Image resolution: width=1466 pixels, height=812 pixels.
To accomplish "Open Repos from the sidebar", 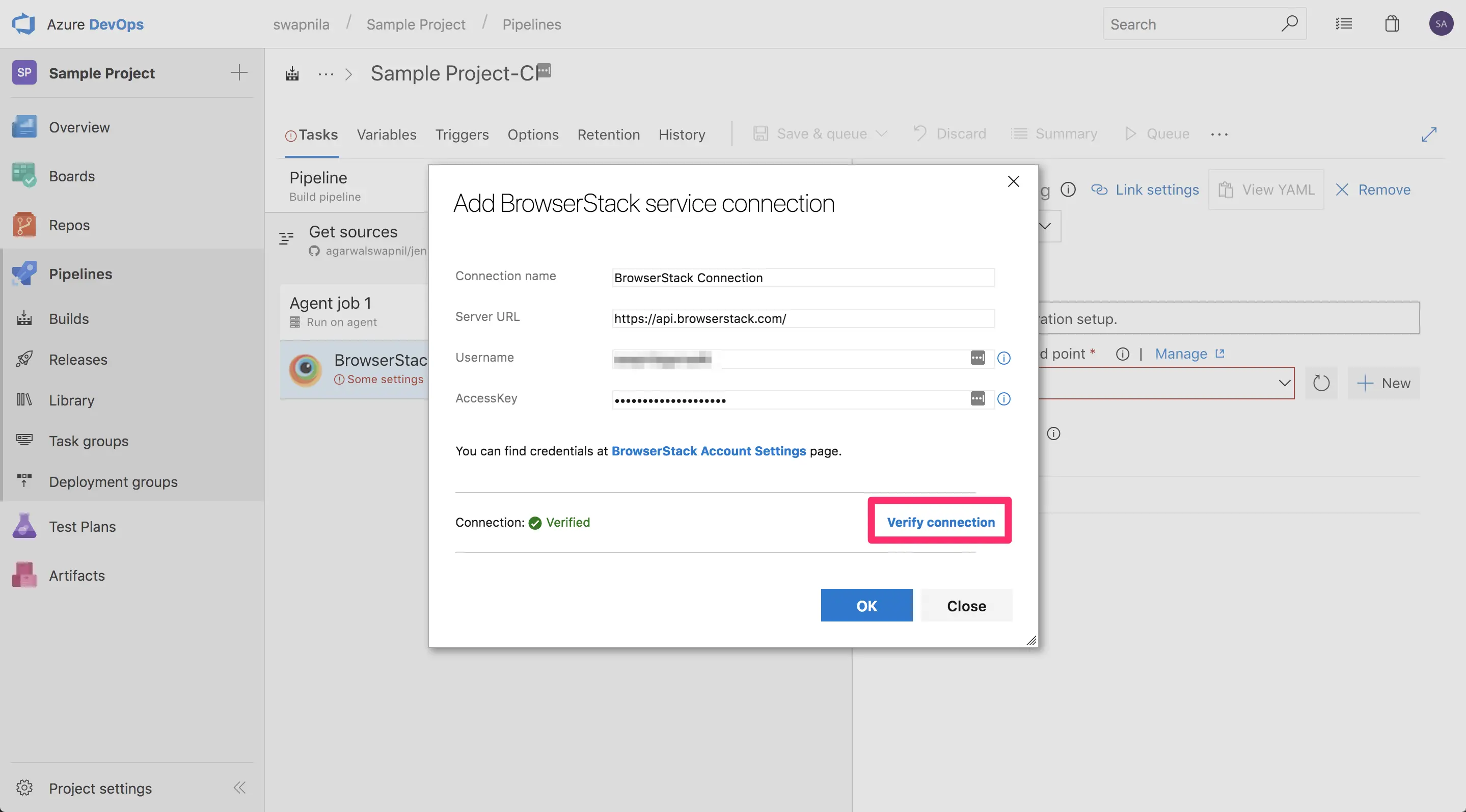I will click(69, 225).
